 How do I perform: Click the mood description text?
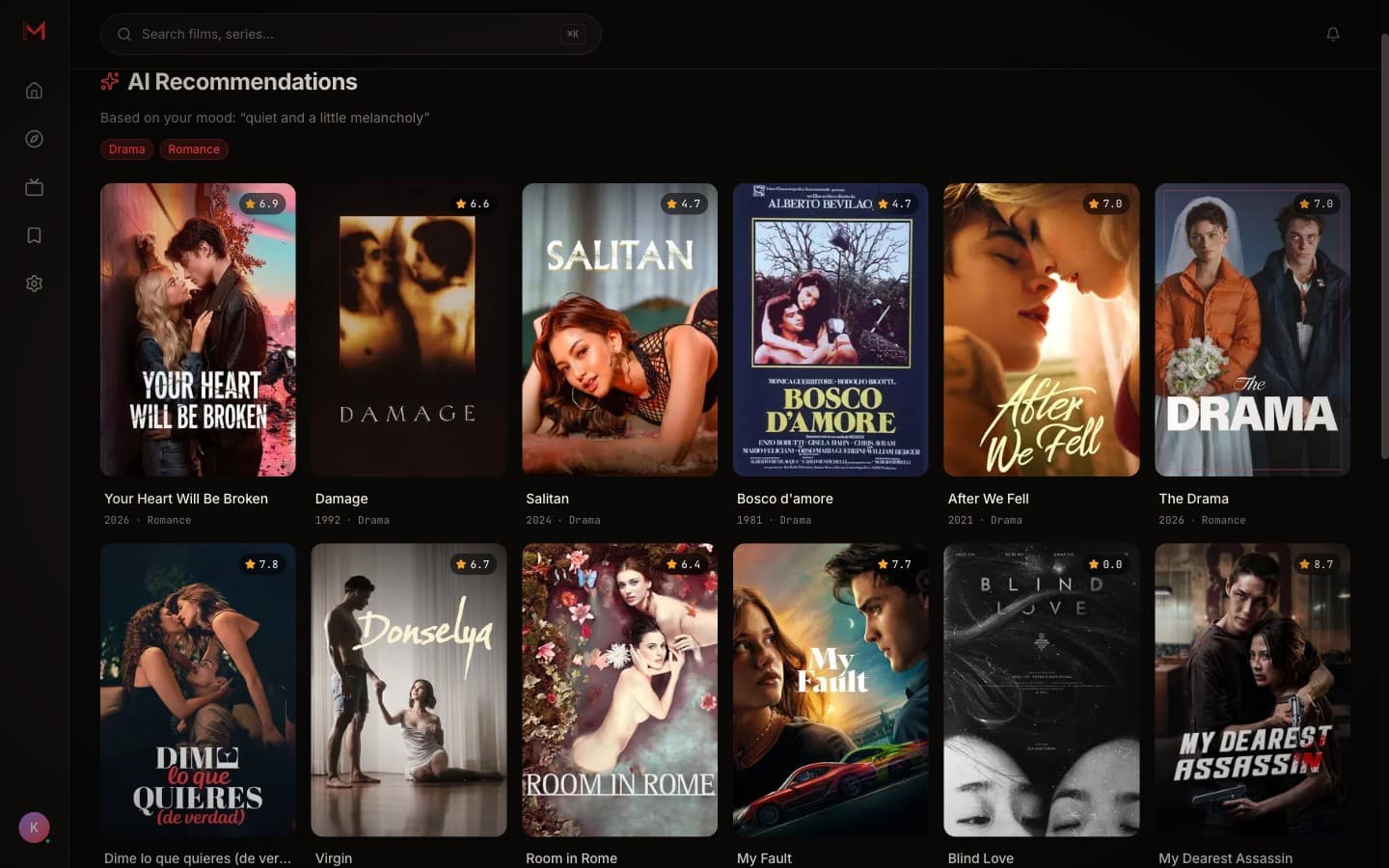pyautogui.click(x=264, y=118)
